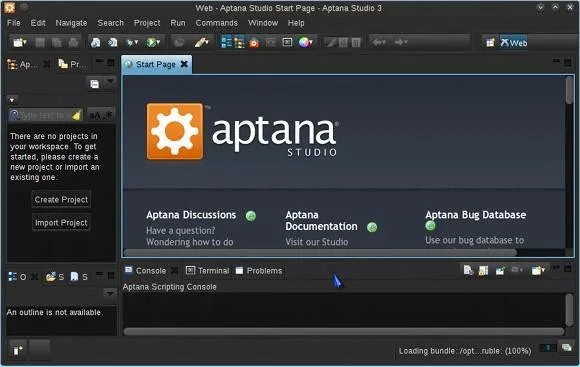
Task: Click the grayed Print icon in toolbar
Action: click(x=73, y=43)
